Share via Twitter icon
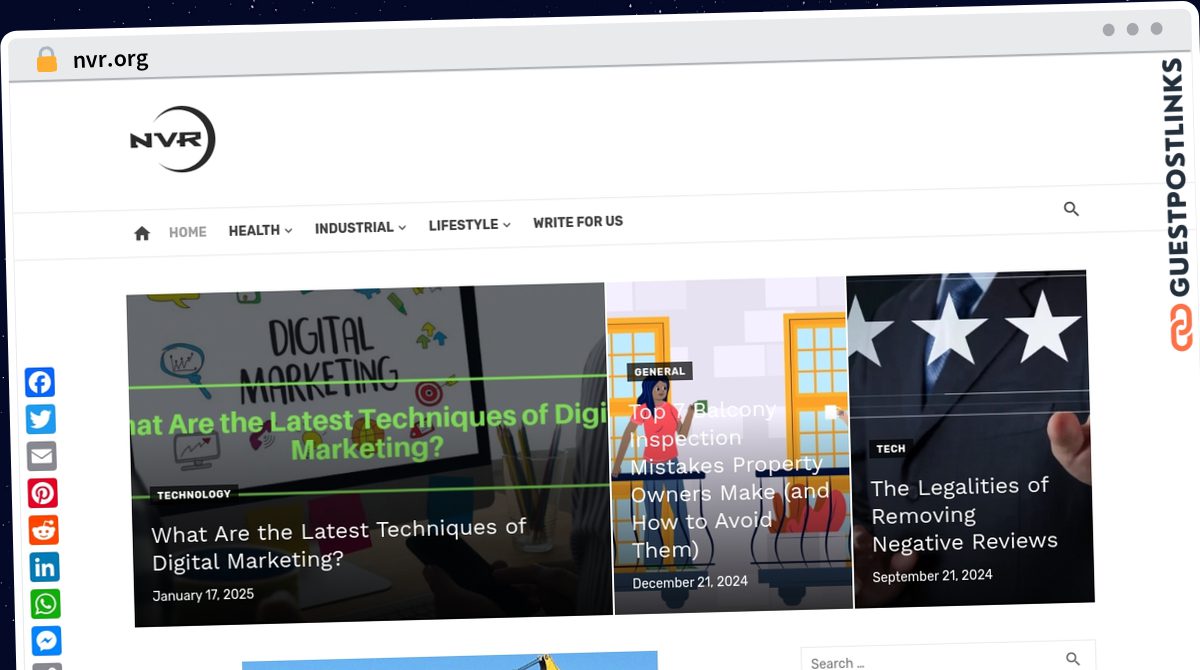1200x670 pixels. pos(41,420)
